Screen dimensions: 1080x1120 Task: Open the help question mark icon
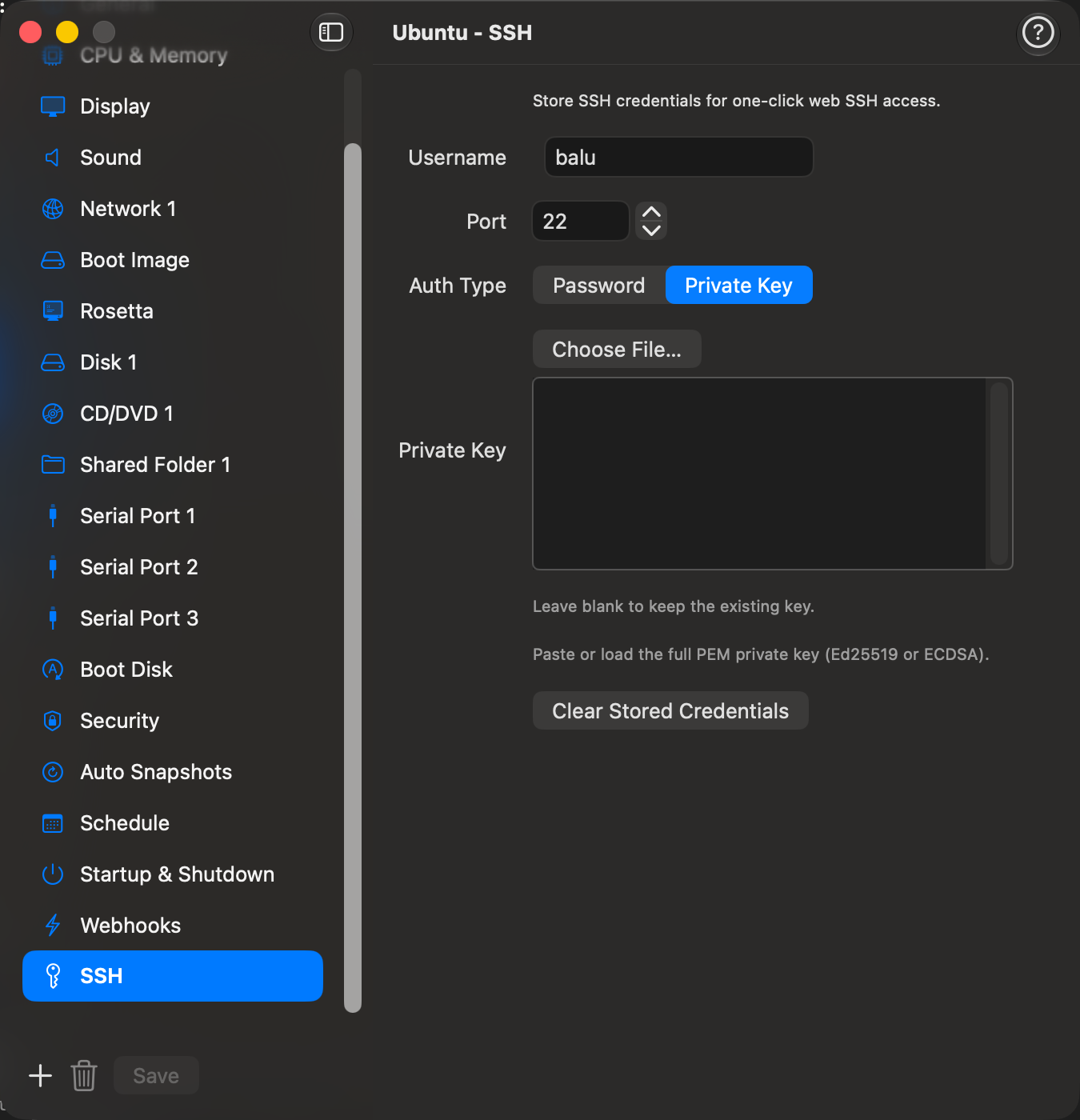tap(1038, 33)
